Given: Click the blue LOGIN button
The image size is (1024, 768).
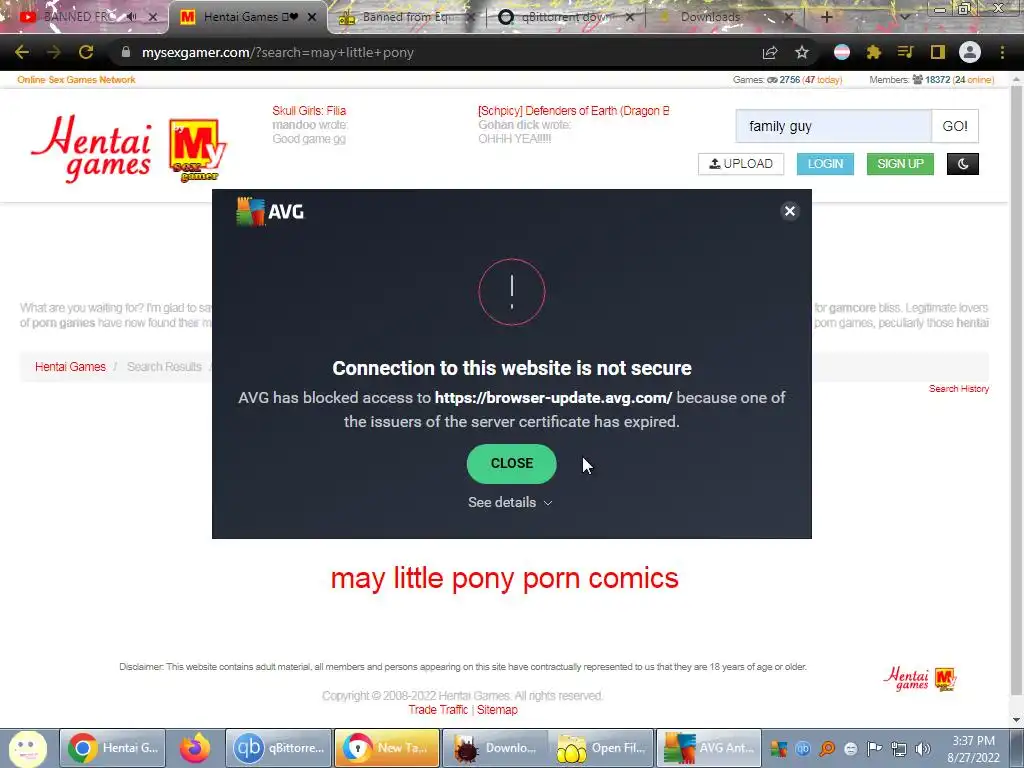Looking at the screenshot, I should click(x=825, y=164).
